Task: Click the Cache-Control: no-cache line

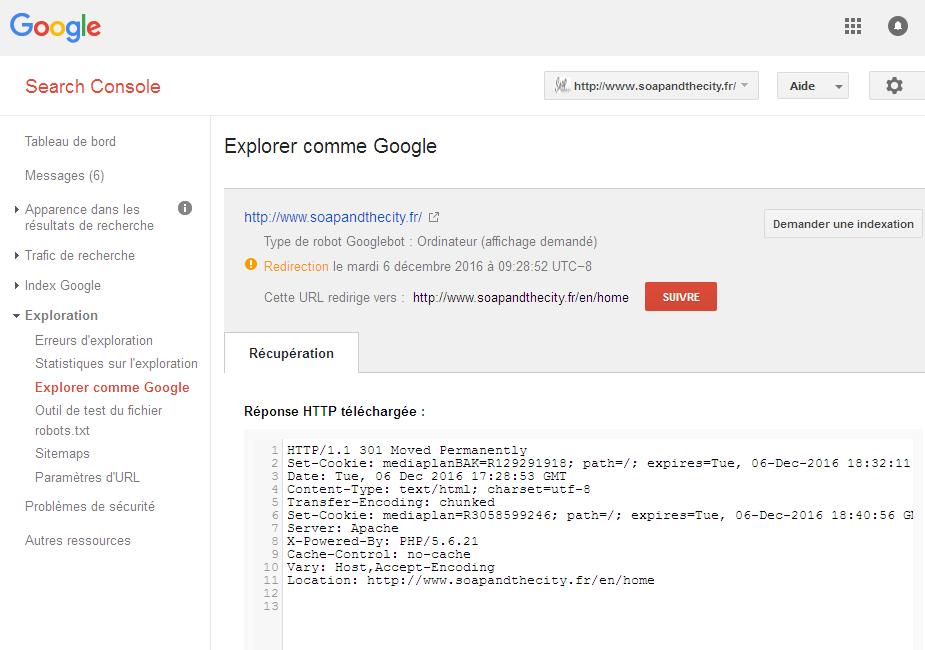Action: [x=379, y=554]
